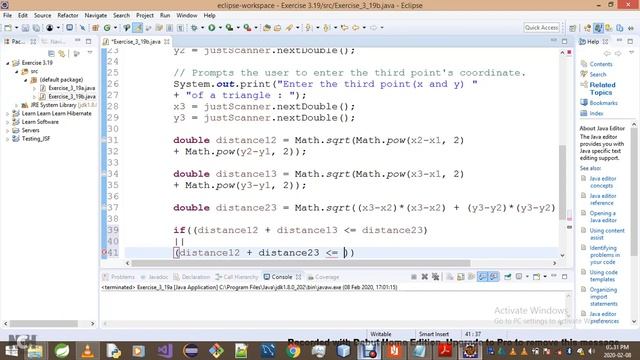Click the Run with Coverage icon
This screenshot has width=640, height=360.
[229, 28]
